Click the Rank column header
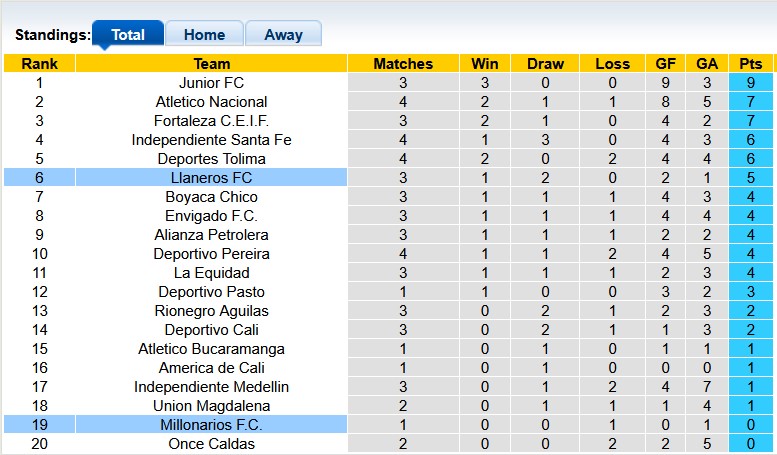The width and height of the screenshot is (777, 455). pyautogui.click(x=39, y=64)
